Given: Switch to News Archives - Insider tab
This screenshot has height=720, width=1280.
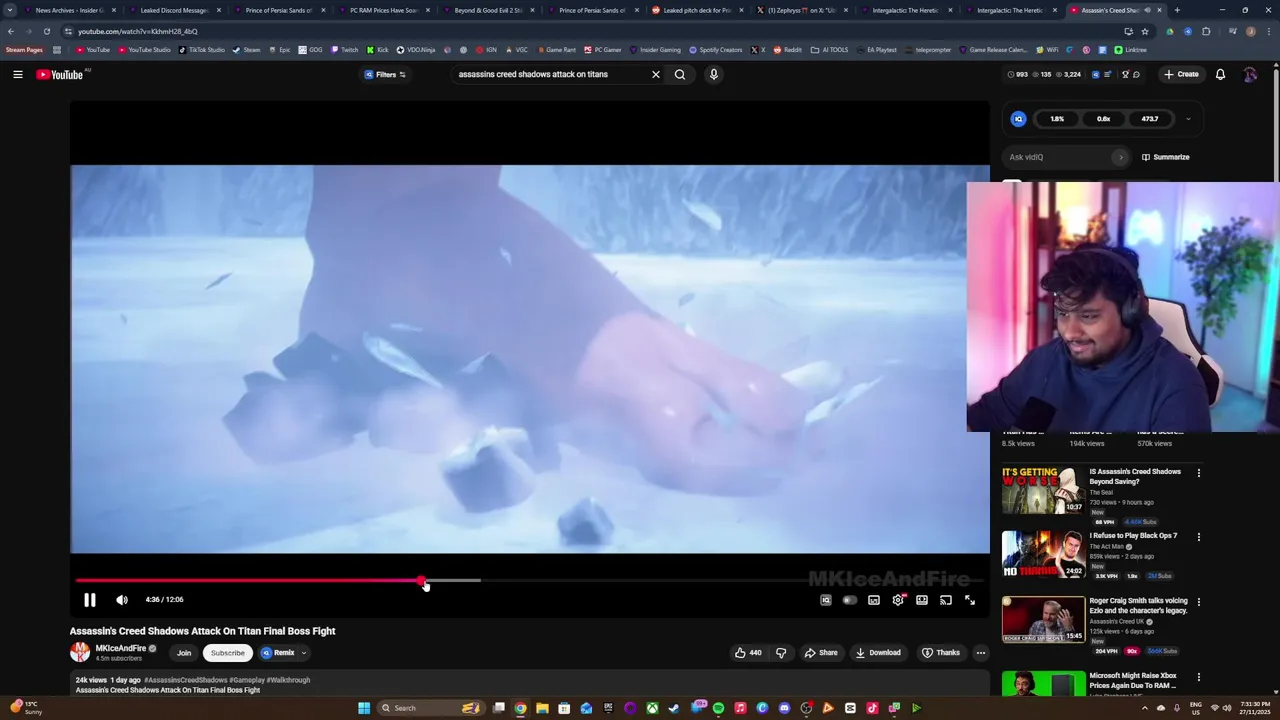Looking at the screenshot, I should [69, 10].
